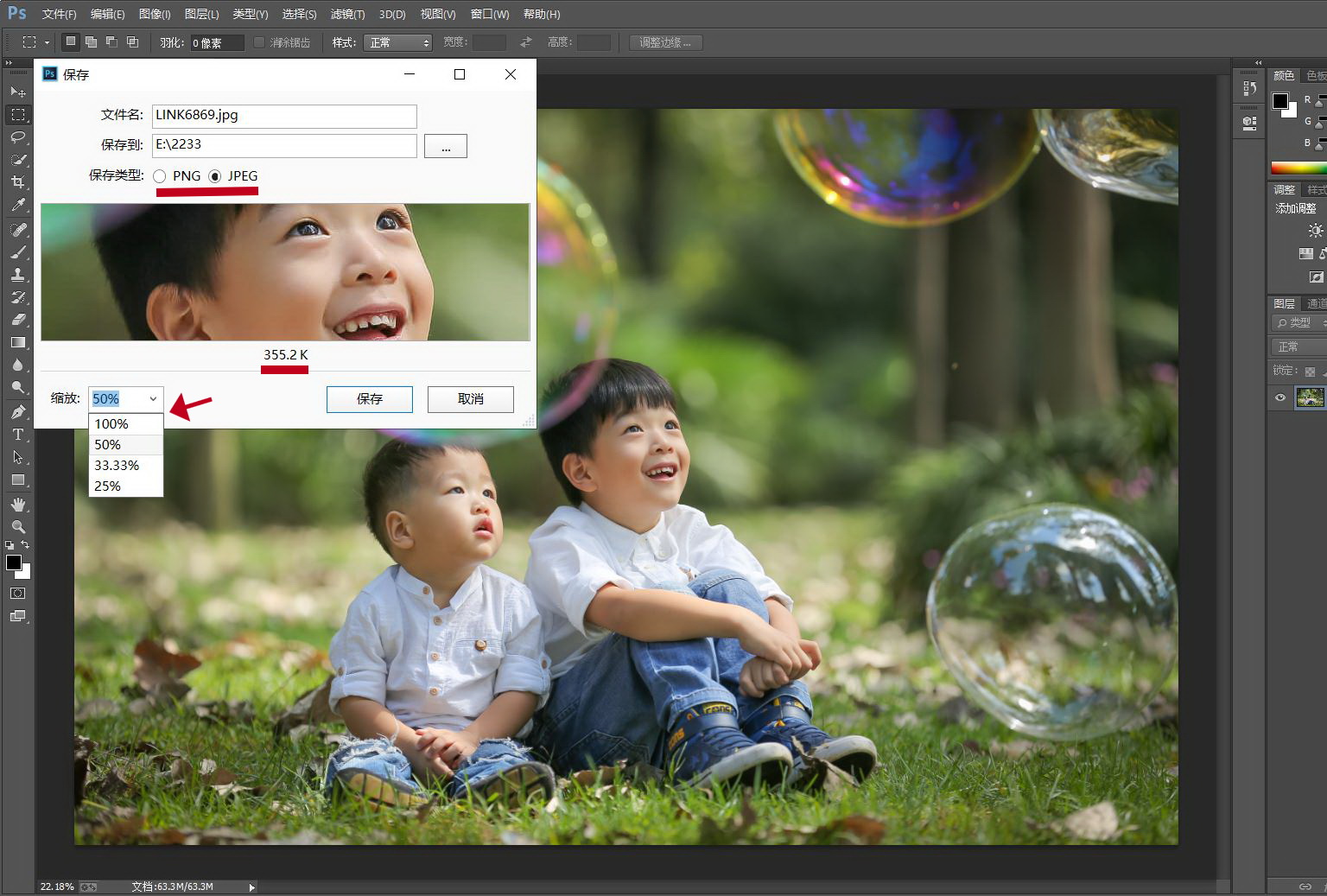Open the 滤镜(T) menu
Image resolution: width=1327 pixels, height=896 pixels.
[347, 14]
